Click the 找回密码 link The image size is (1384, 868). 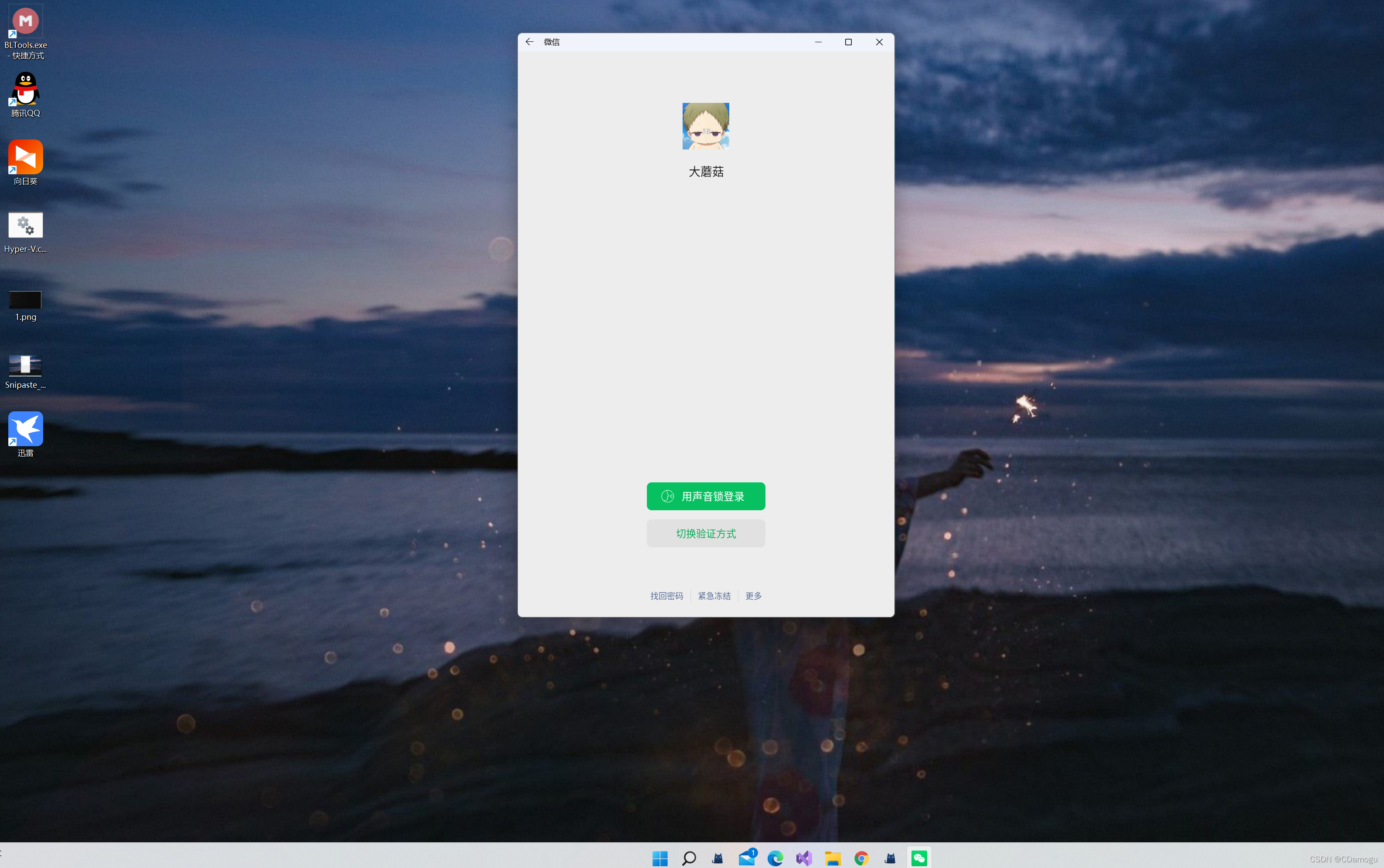(666, 596)
